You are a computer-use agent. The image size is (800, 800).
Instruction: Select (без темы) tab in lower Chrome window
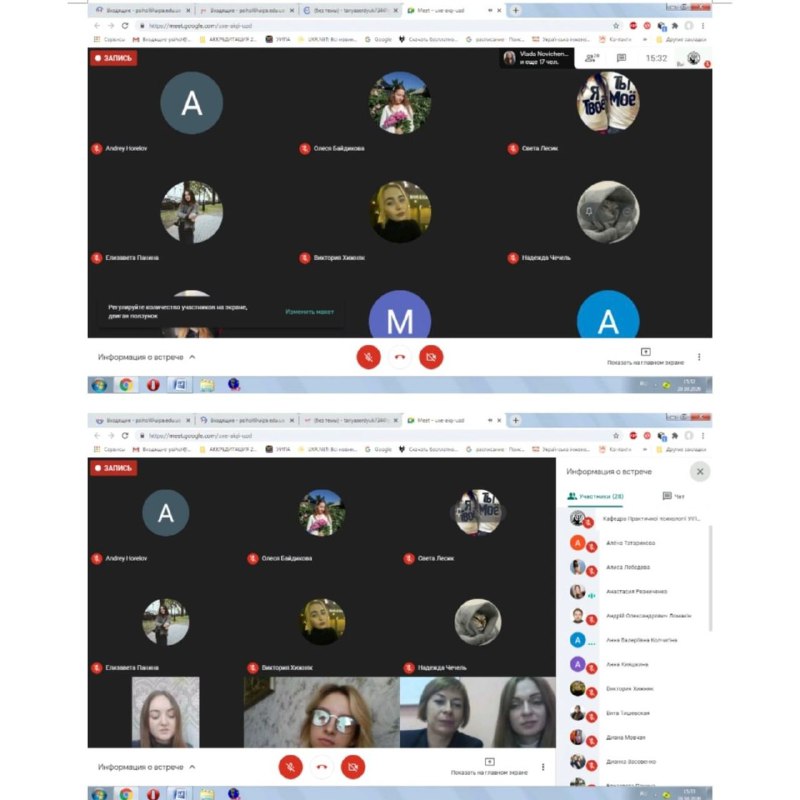click(x=351, y=420)
